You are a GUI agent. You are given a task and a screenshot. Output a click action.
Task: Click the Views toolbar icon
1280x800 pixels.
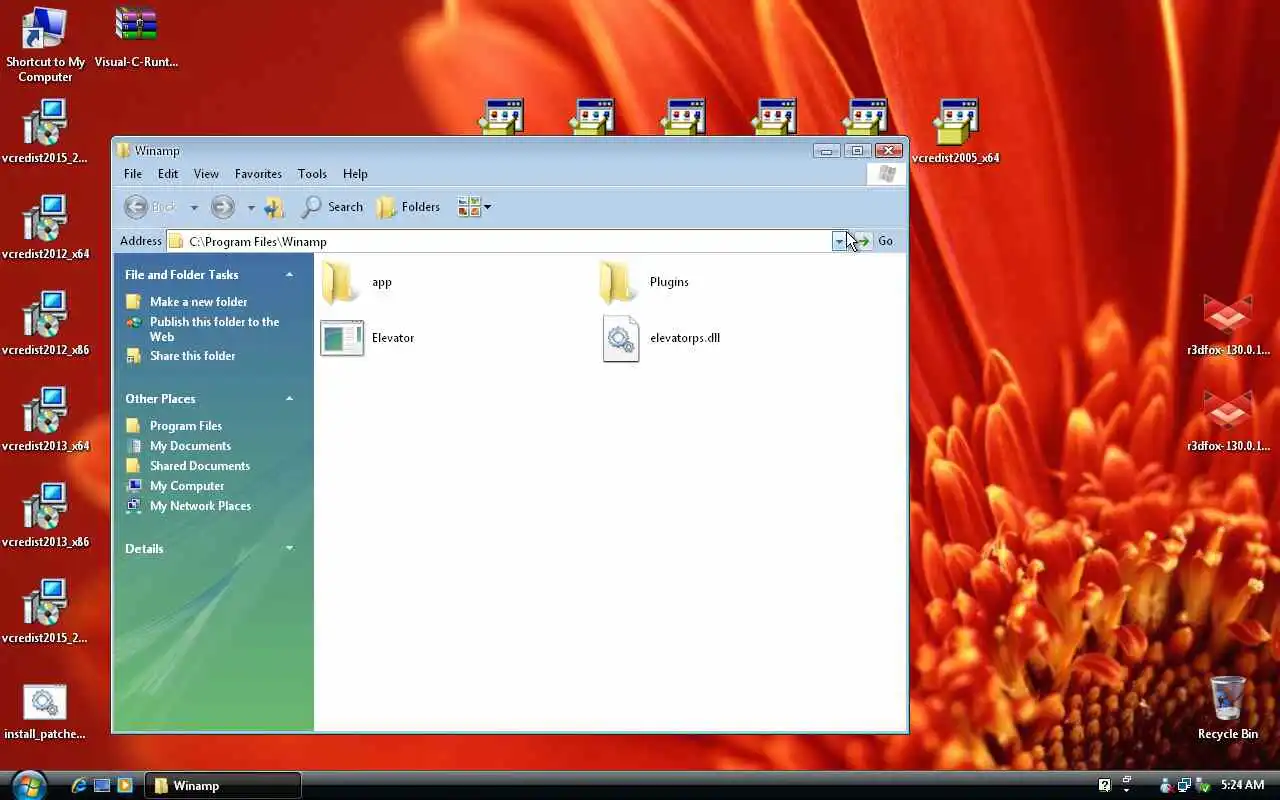[469, 207]
